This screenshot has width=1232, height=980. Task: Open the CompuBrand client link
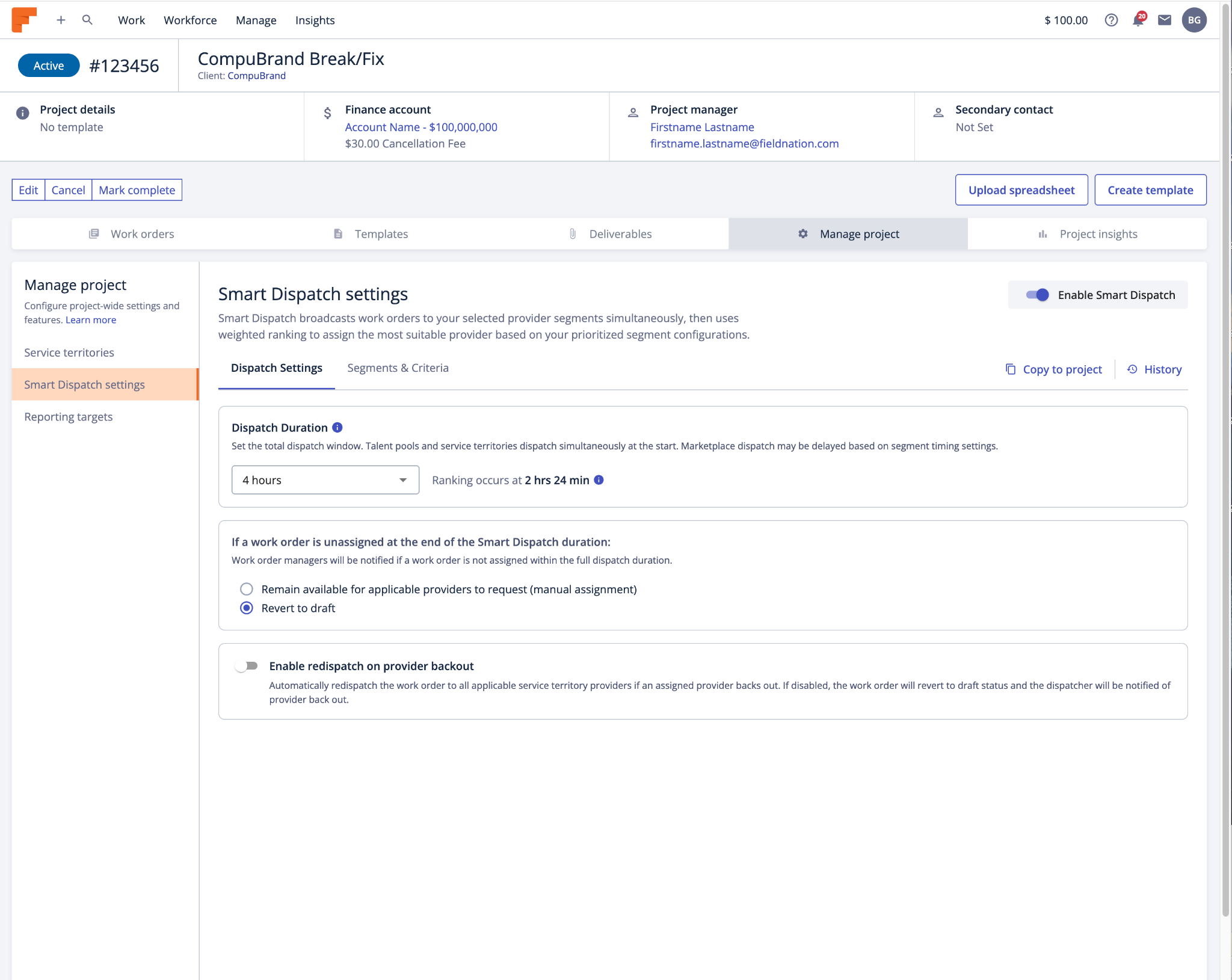pyautogui.click(x=257, y=76)
